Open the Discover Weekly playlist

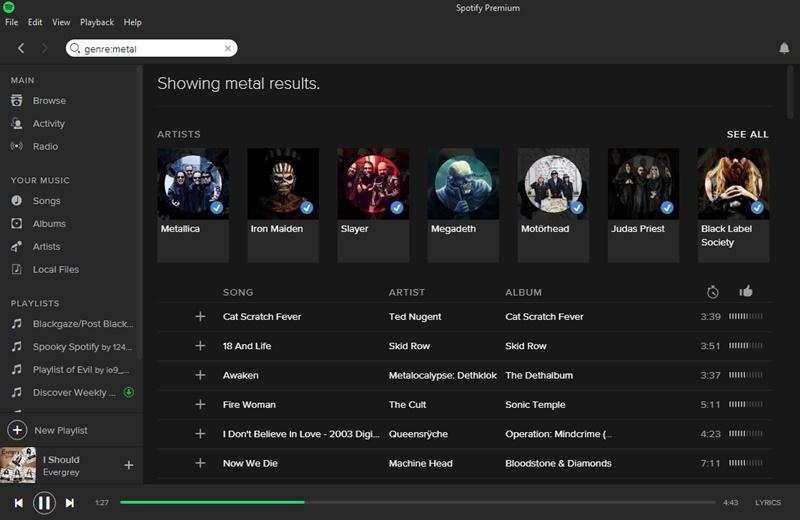pyautogui.click(x=74, y=392)
